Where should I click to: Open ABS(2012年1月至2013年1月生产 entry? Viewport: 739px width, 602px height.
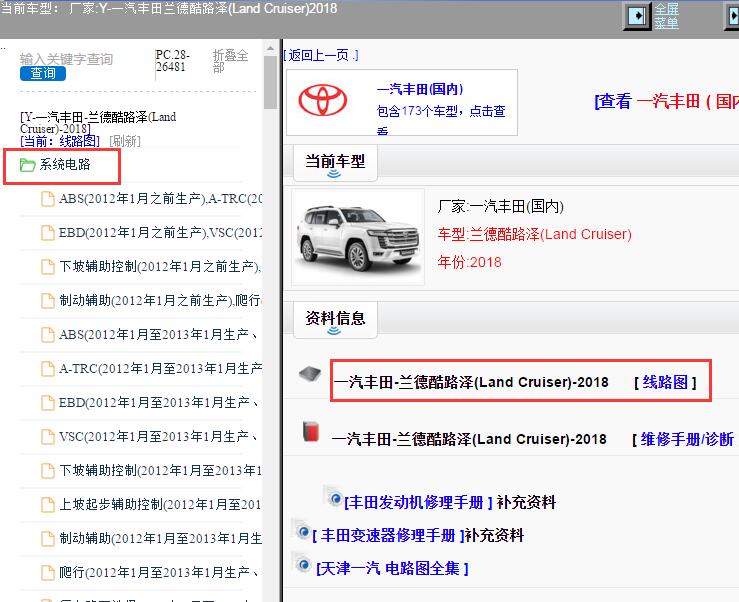(158, 335)
